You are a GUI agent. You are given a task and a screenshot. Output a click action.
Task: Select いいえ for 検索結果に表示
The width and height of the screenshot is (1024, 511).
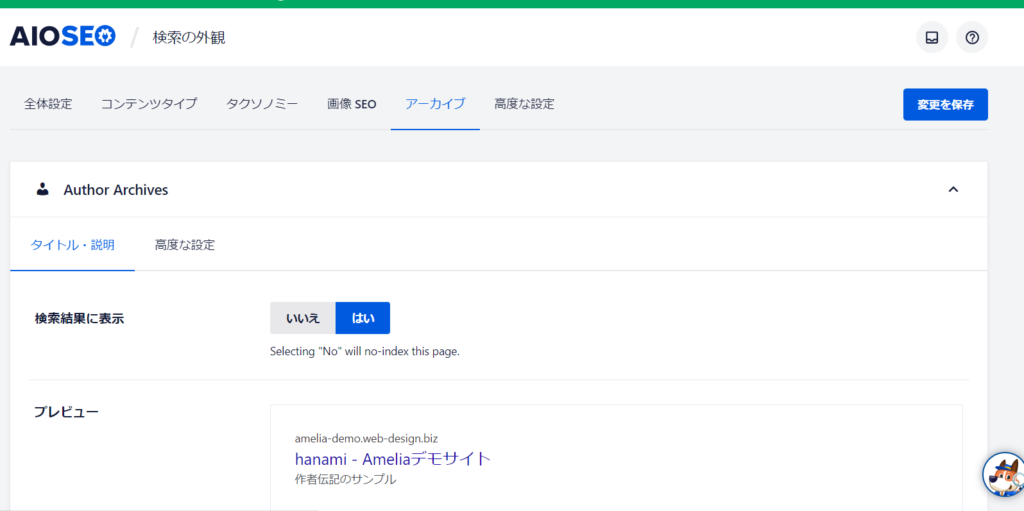[303, 318]
